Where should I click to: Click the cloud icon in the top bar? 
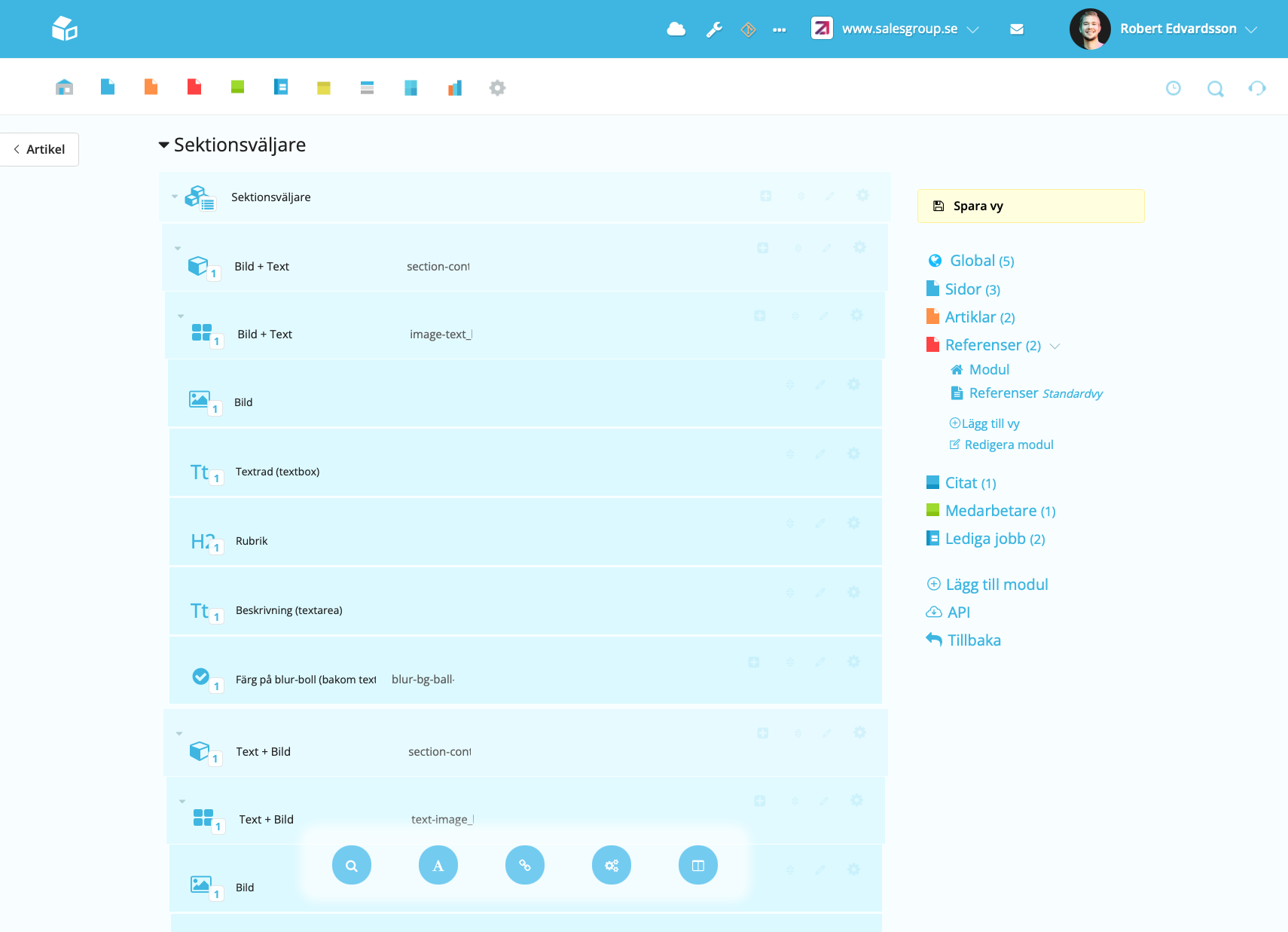point(676,29)
